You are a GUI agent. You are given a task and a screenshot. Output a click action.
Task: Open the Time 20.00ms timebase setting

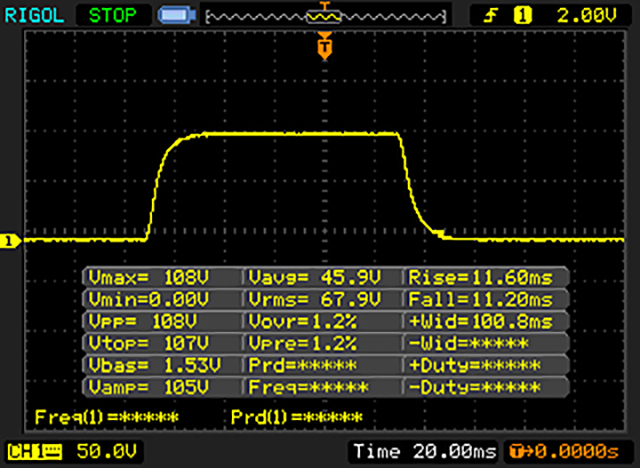coord(423,451)
